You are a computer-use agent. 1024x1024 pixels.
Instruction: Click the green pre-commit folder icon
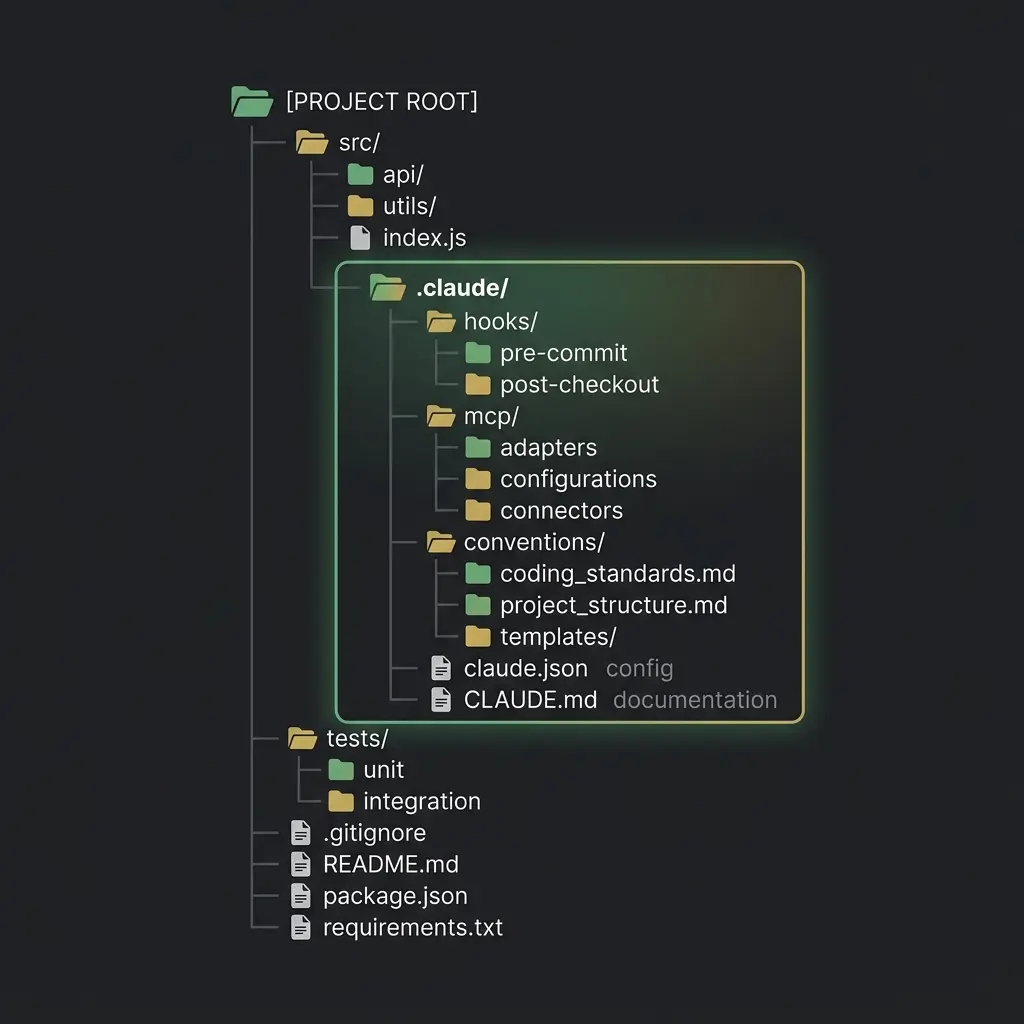coord(478,353)
